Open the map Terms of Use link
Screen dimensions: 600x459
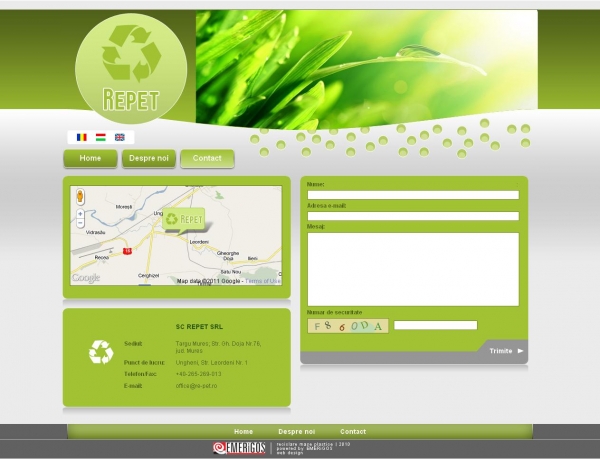coord(263,281)
